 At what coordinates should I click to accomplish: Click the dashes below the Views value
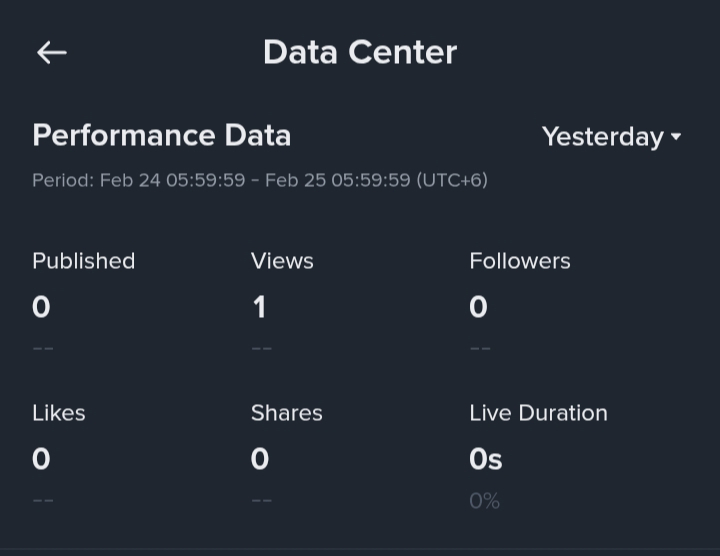click(x=261, y=348)
